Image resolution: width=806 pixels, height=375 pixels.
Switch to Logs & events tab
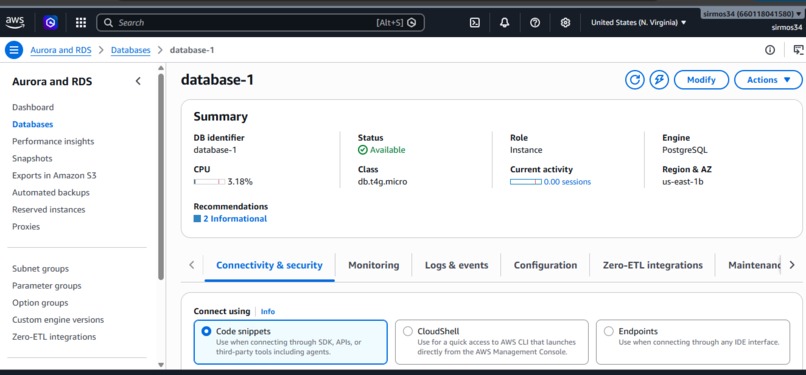click(456, 266)
